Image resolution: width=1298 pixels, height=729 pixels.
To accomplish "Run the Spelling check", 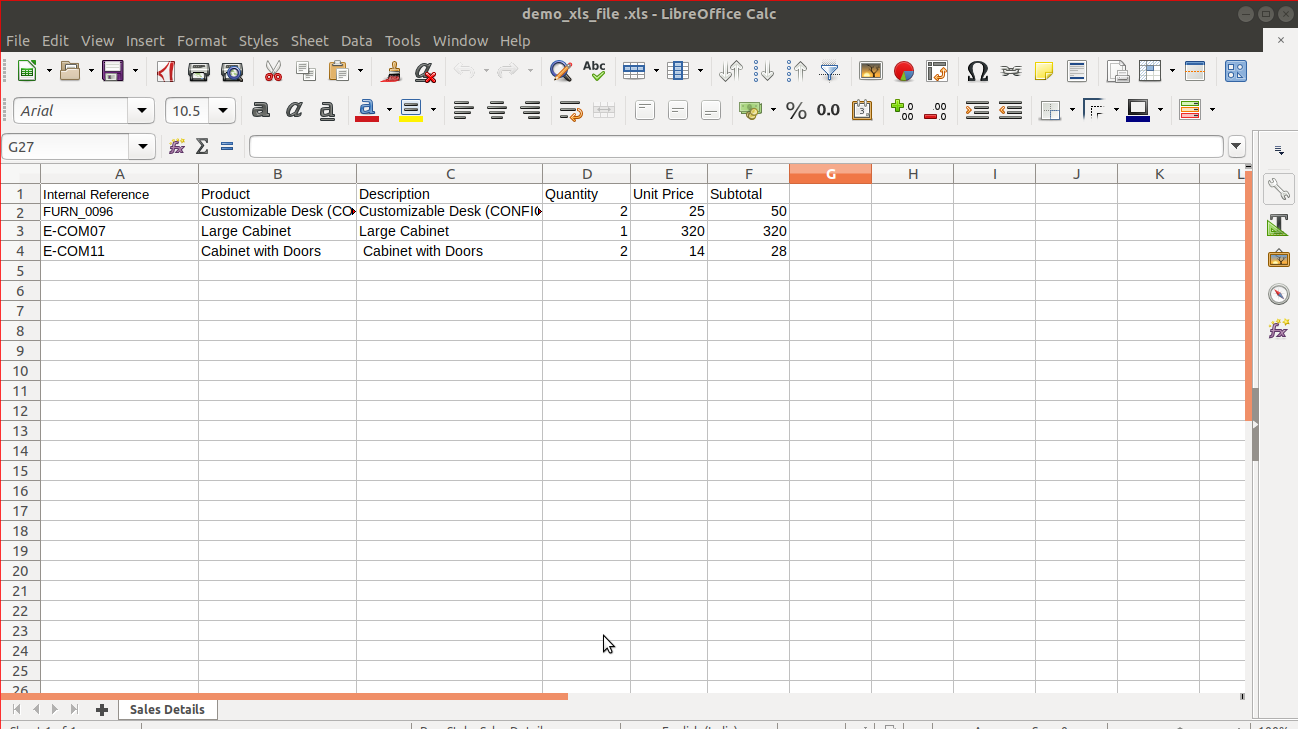I will click(x=594, y=71).
